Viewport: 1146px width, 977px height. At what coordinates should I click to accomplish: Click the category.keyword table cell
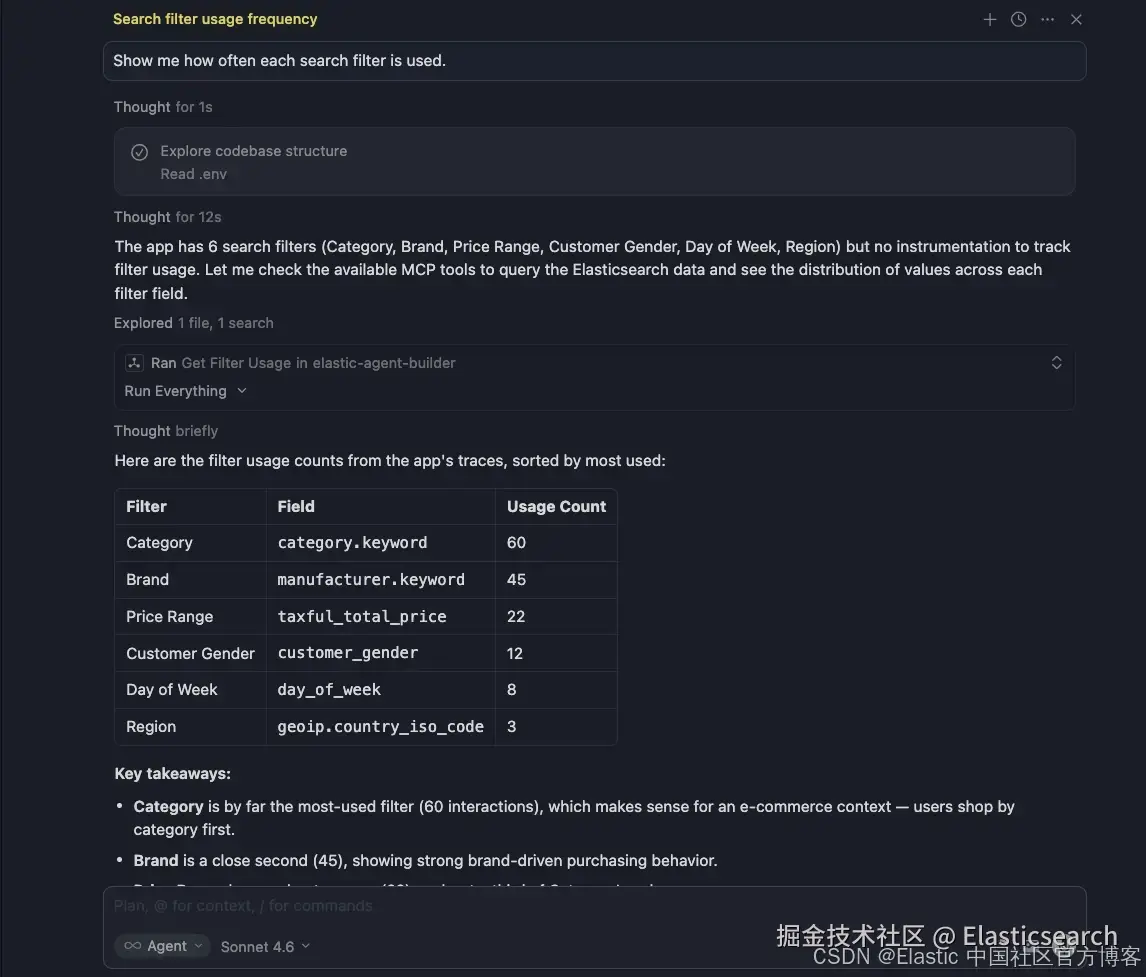pos(352,543)
